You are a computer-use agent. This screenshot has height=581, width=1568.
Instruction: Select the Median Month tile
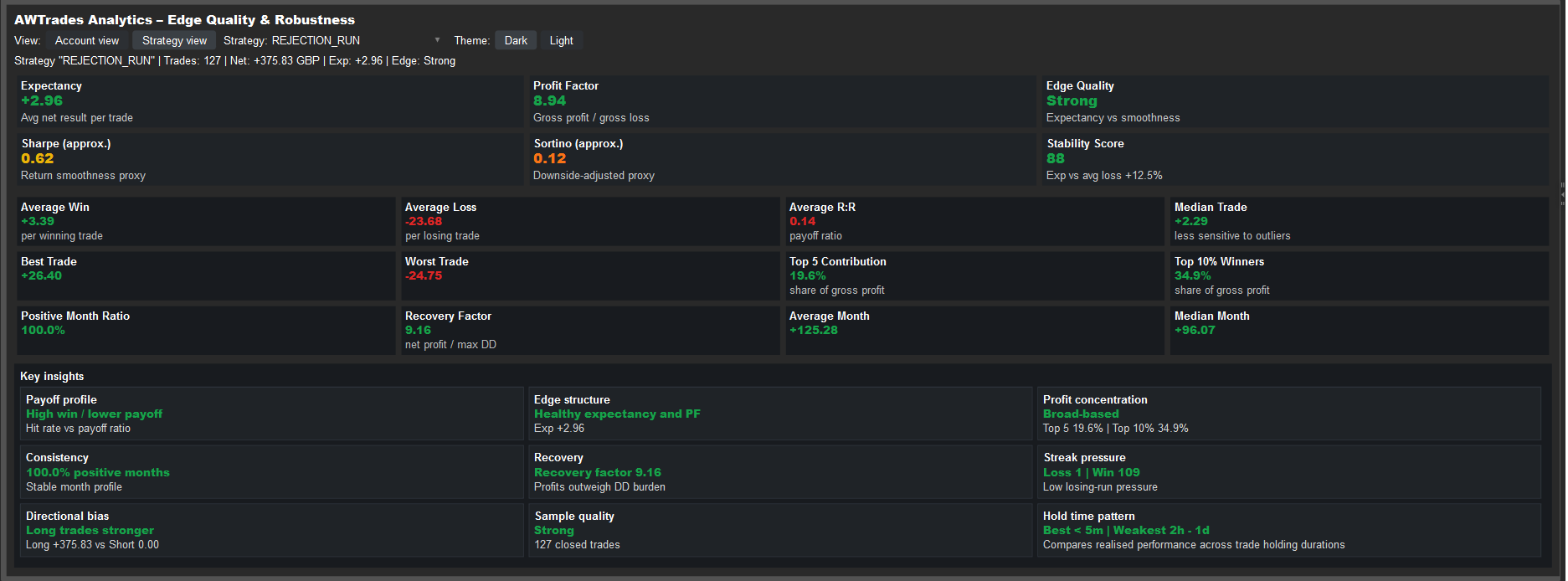(x=1359, y=330)
